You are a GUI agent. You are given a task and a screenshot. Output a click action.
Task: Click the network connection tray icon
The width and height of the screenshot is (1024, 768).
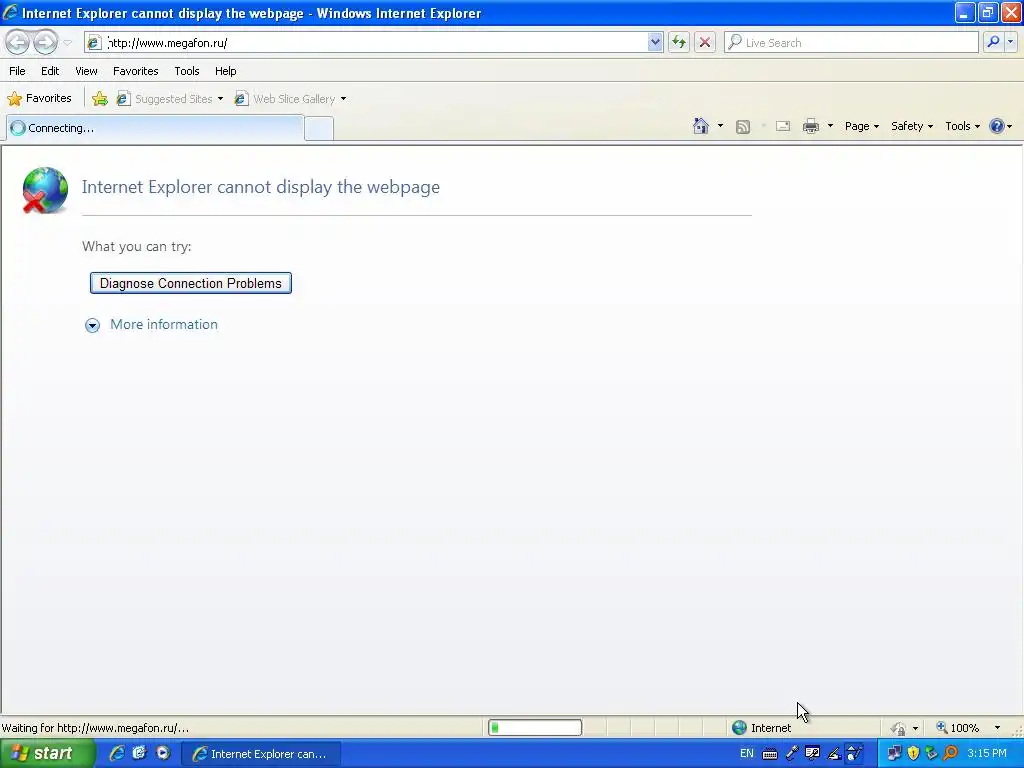click(893, 754)
